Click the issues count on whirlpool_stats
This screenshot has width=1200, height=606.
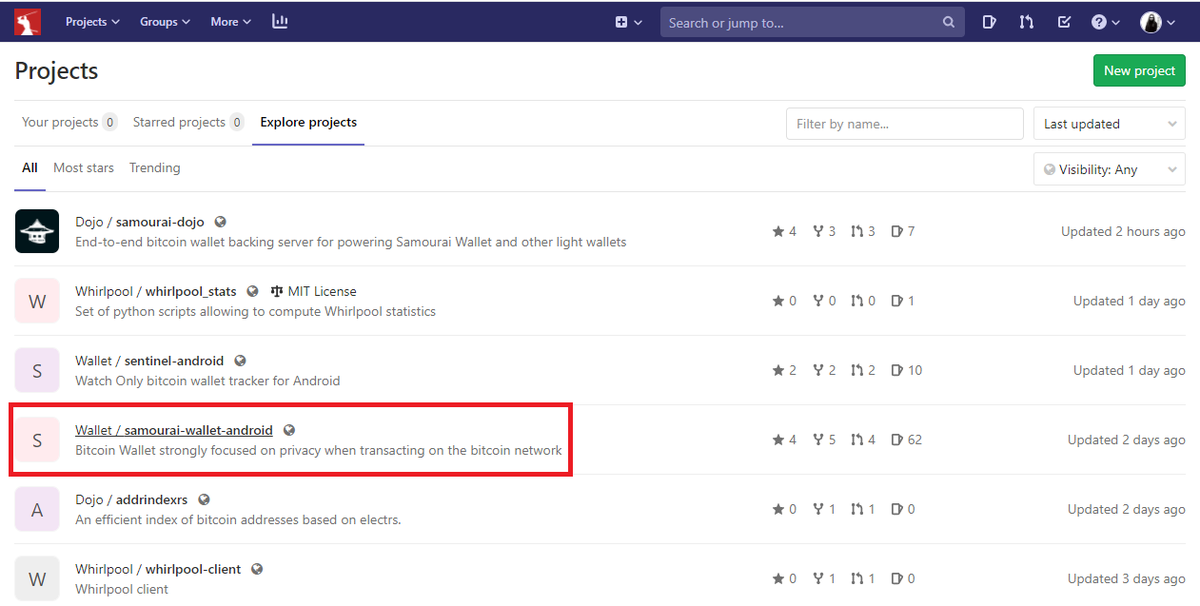902,301
